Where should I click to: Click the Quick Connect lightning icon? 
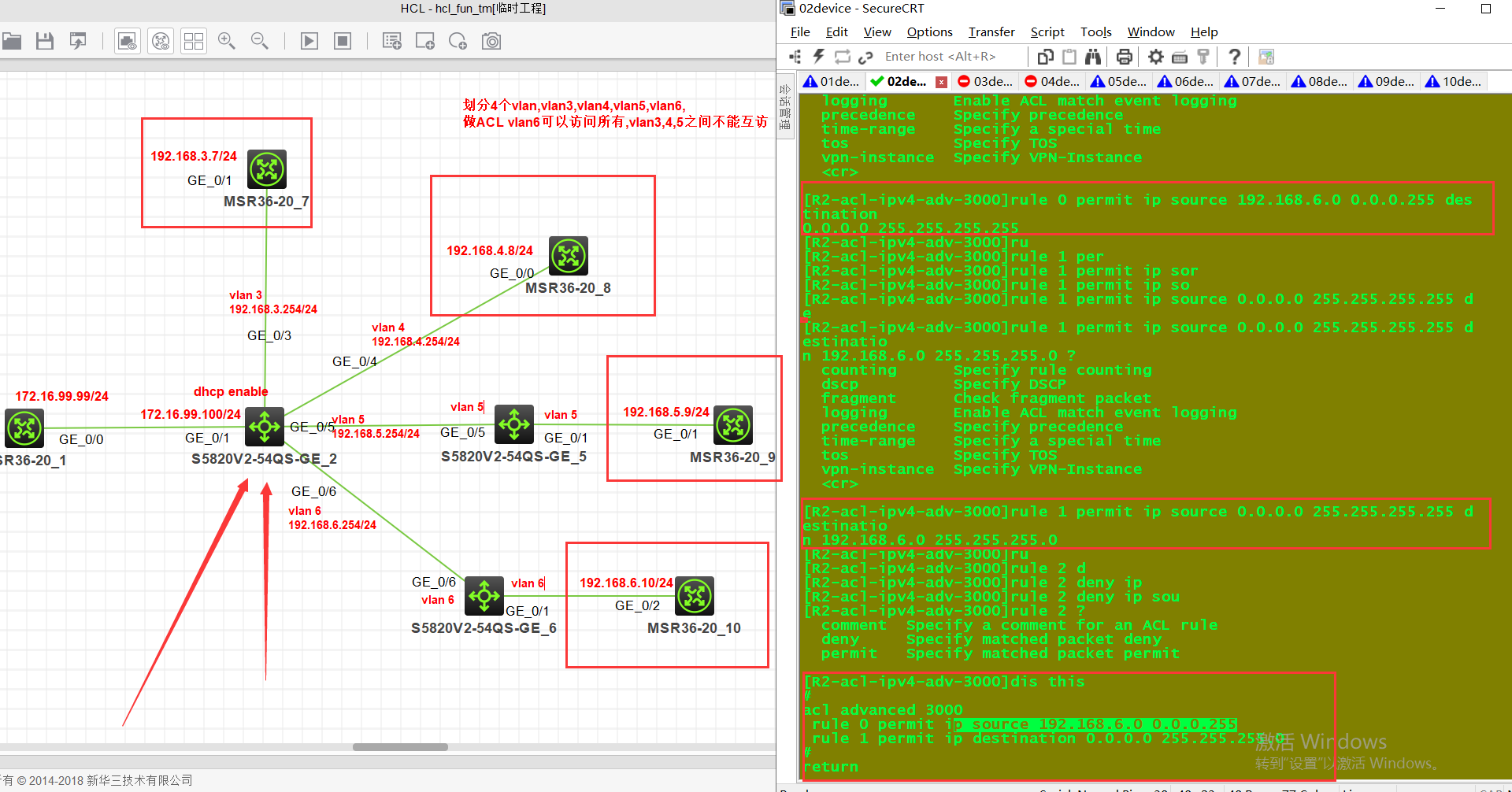point(819,57)
